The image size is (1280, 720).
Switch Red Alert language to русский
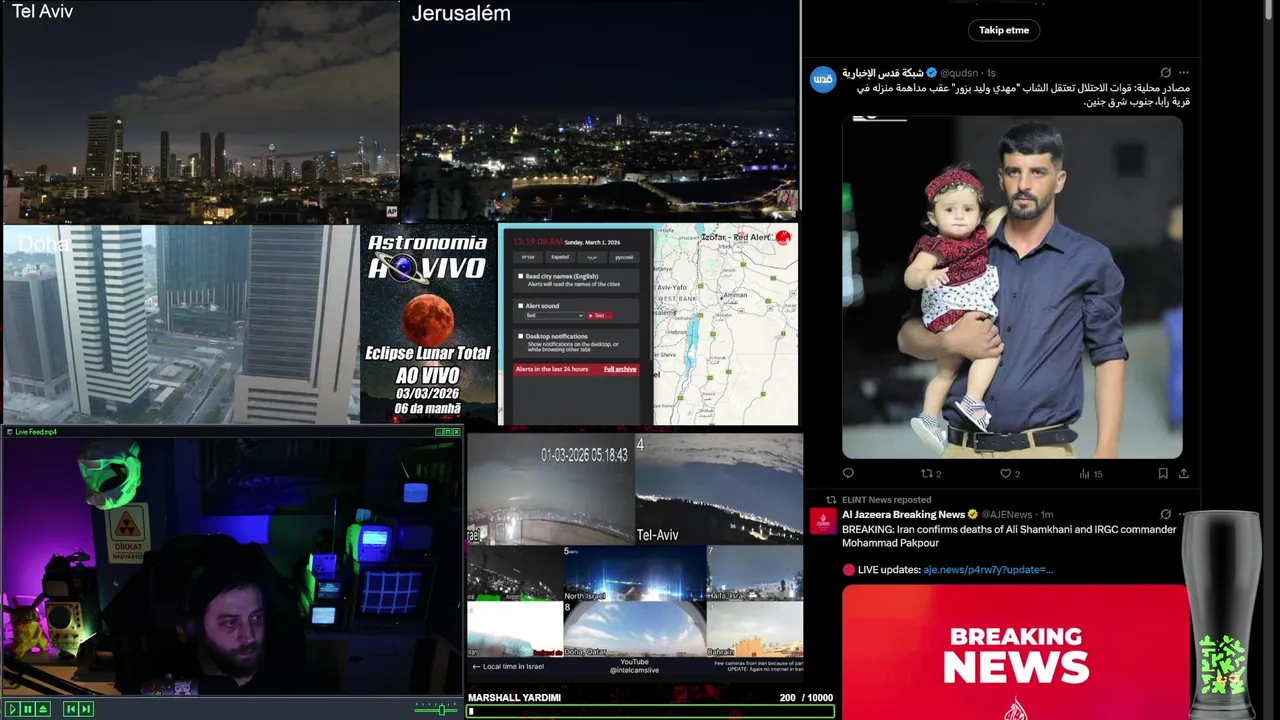click(x=624, y=257)
